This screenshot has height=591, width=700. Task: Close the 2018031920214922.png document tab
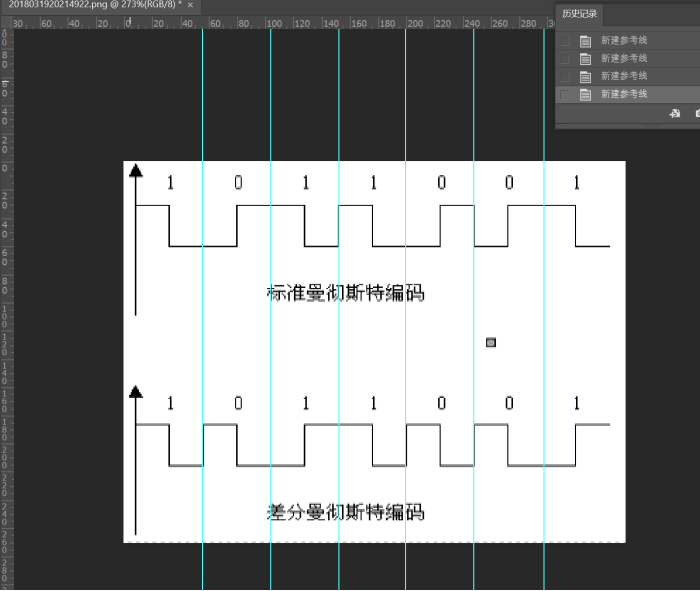(190, 5)
